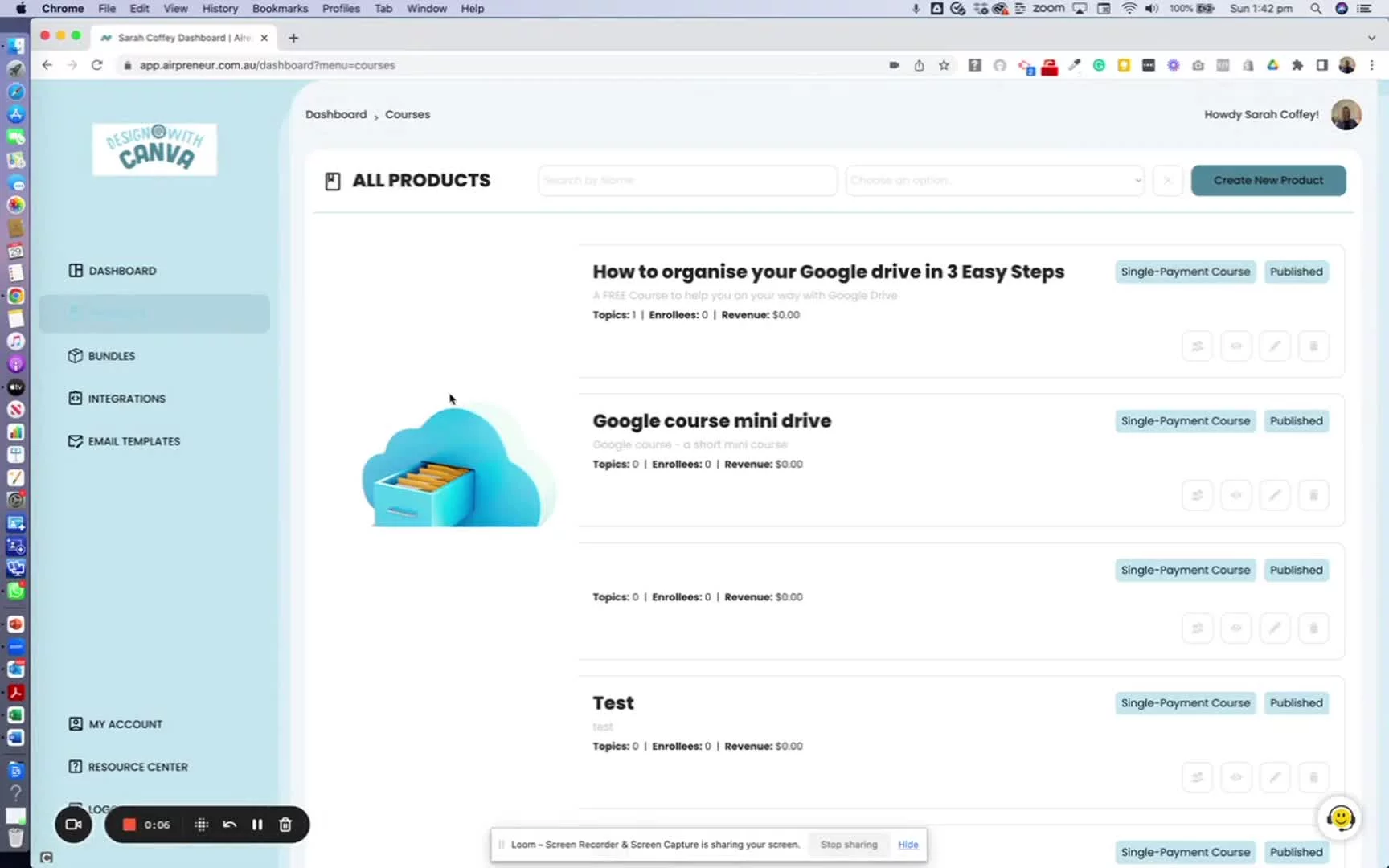Restart the Loom recording with undo arrow
This screenshot has height=868, width=1389.
pyautogui.click(x=229, y=825)
